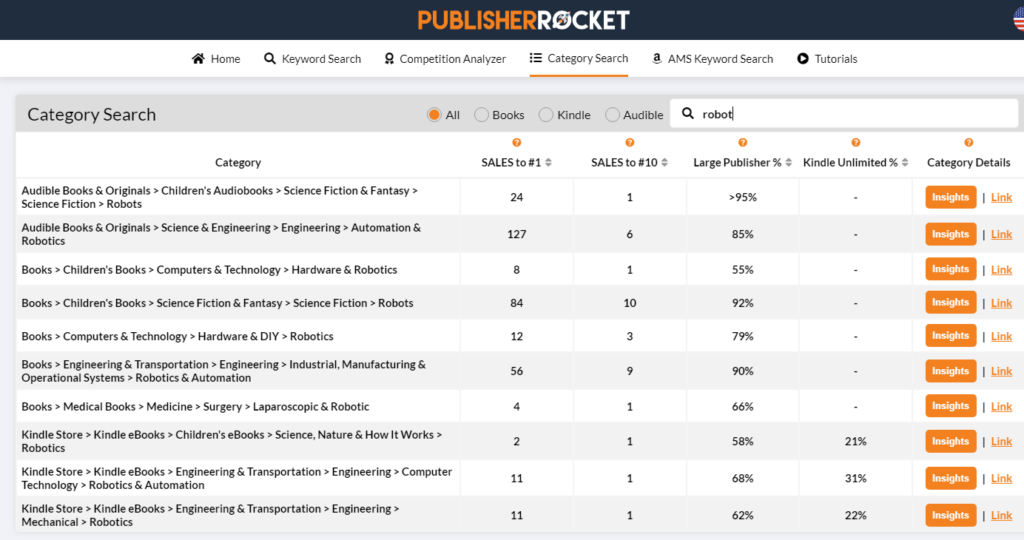Click the US flag language icon

click(1018, 20)
